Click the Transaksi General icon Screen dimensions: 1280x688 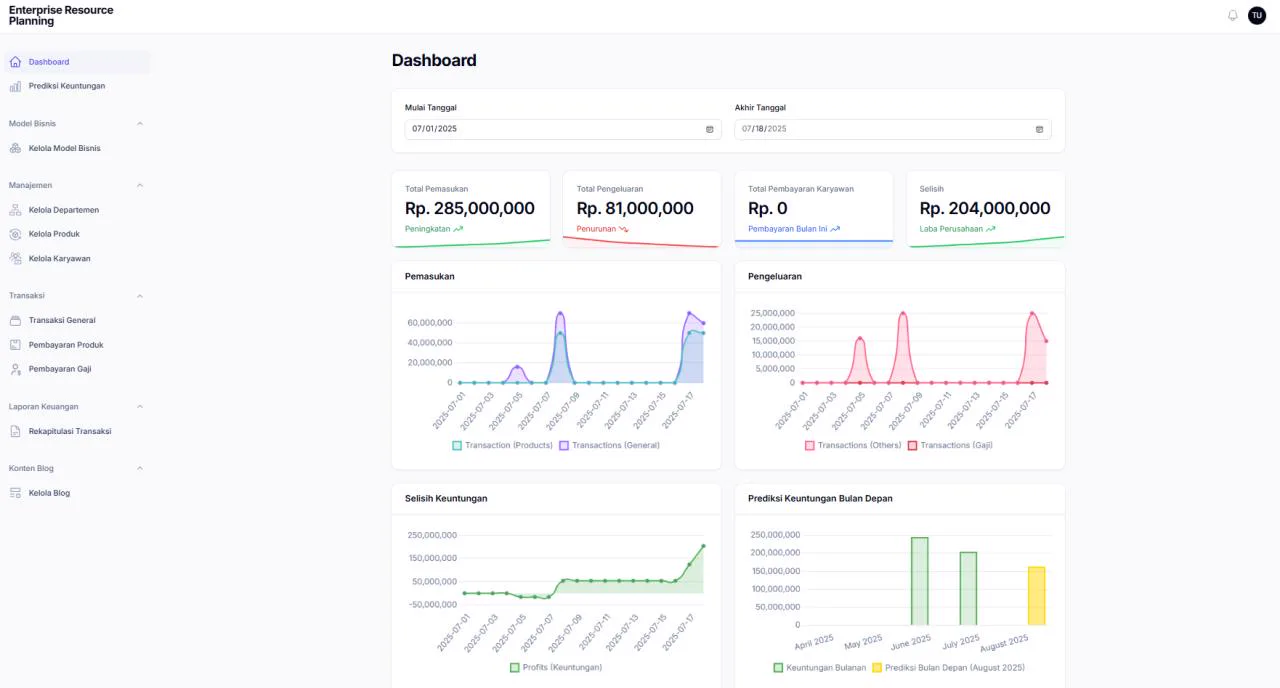click(15, 320)
